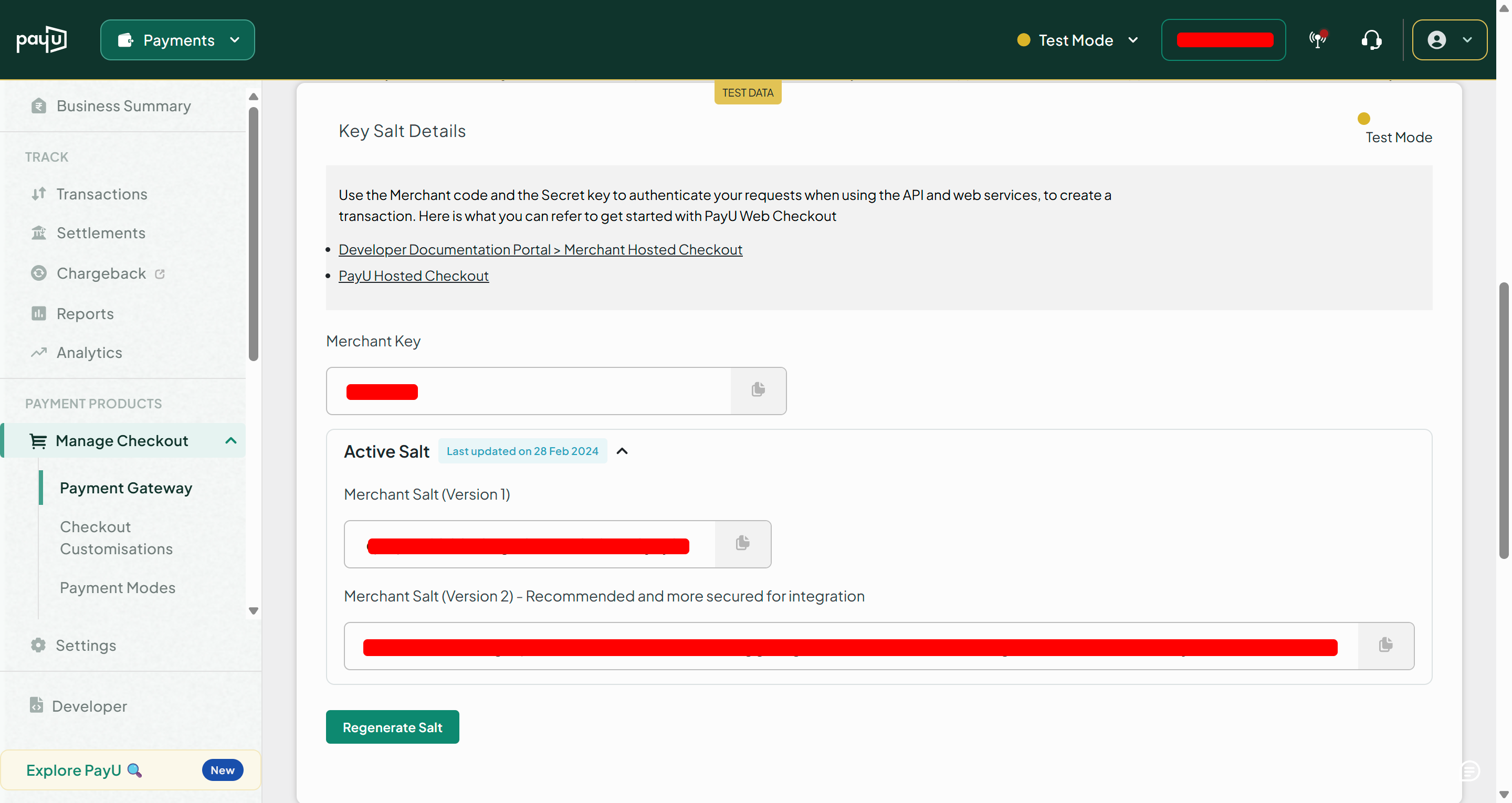This screenshot has width=1512, height=803.
Task: Click the Business Summary rupee icon
Action: tap(39, 105)
